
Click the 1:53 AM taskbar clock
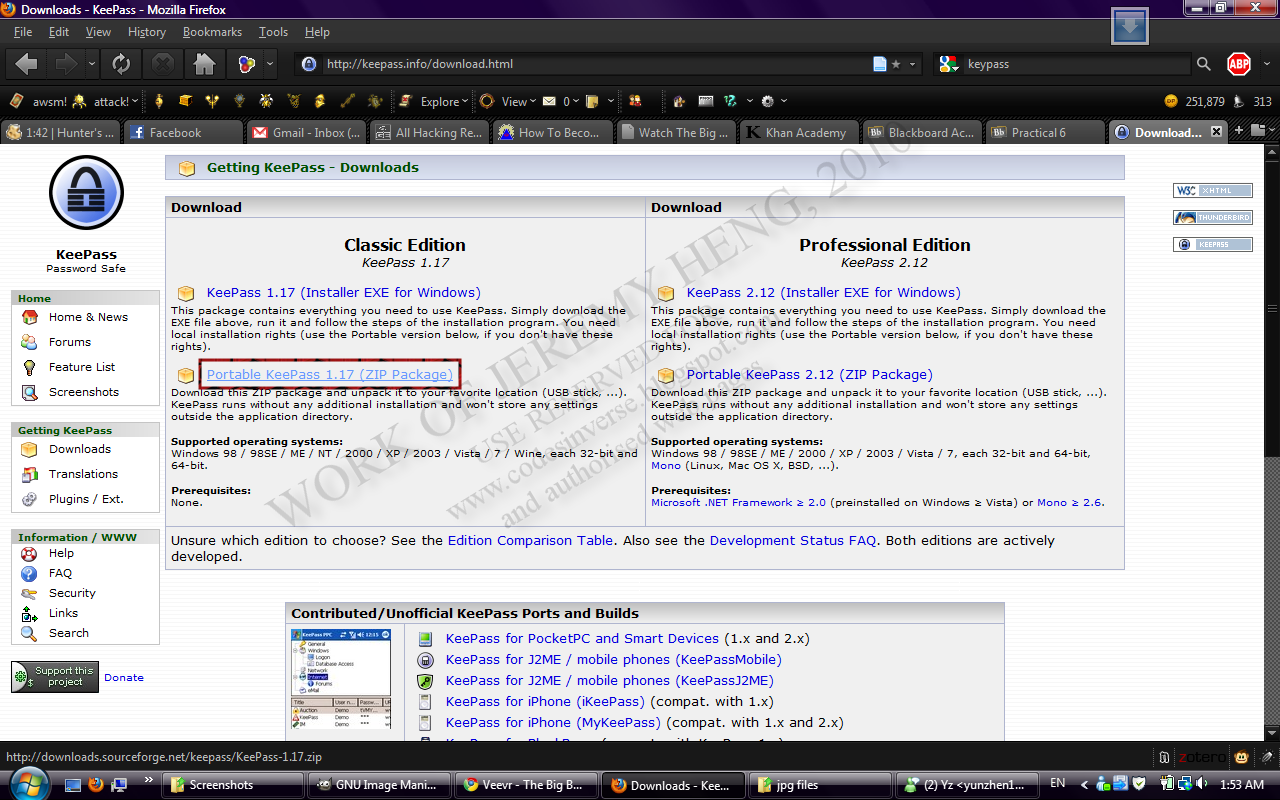tap(1242, 785)
